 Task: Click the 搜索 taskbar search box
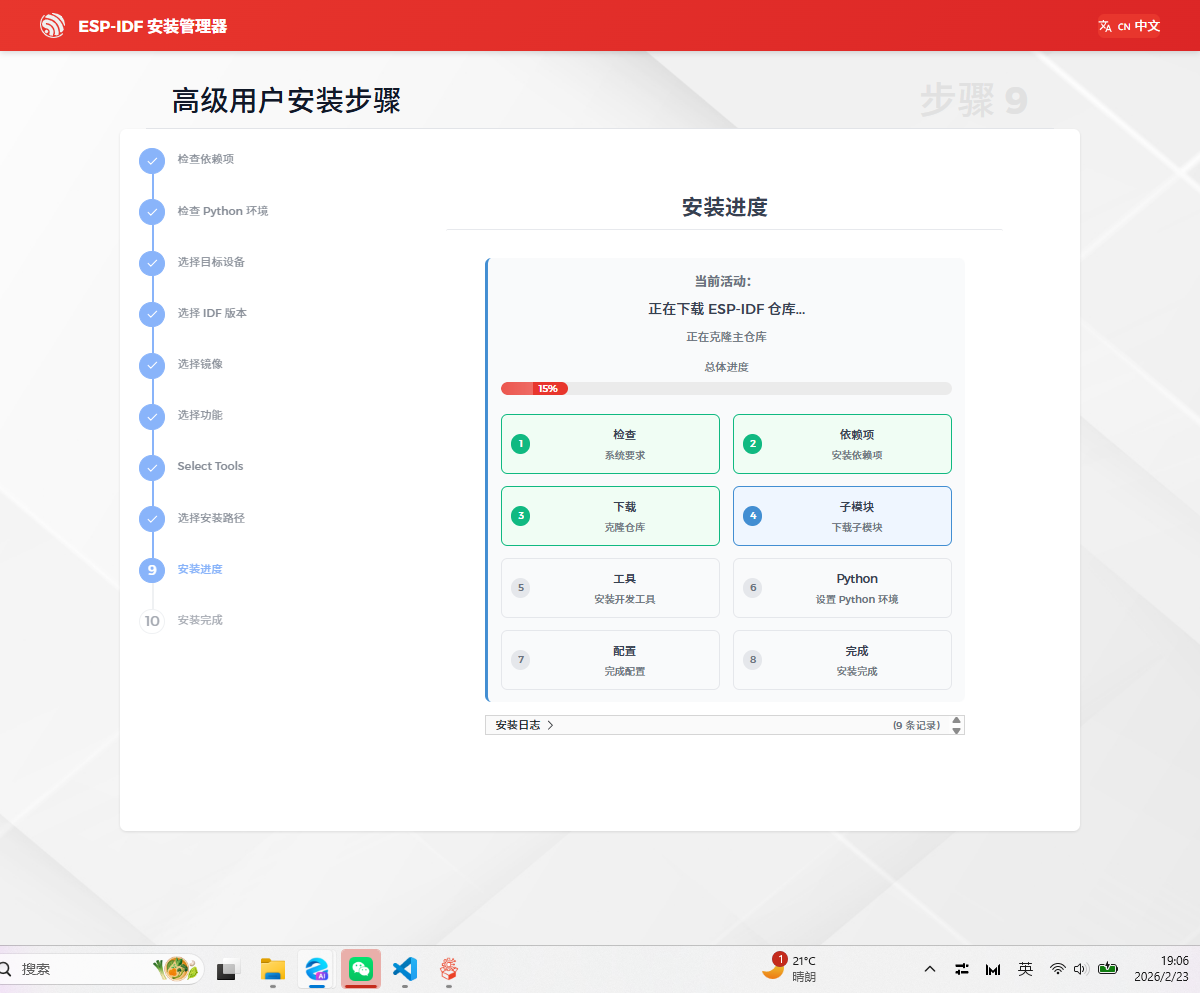102,969
